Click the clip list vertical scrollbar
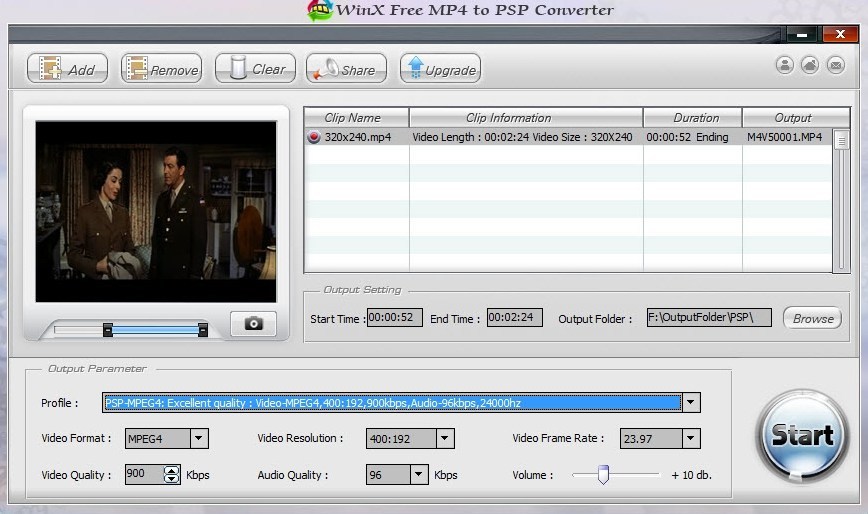The image size is (868, 514). click(841, 200)
